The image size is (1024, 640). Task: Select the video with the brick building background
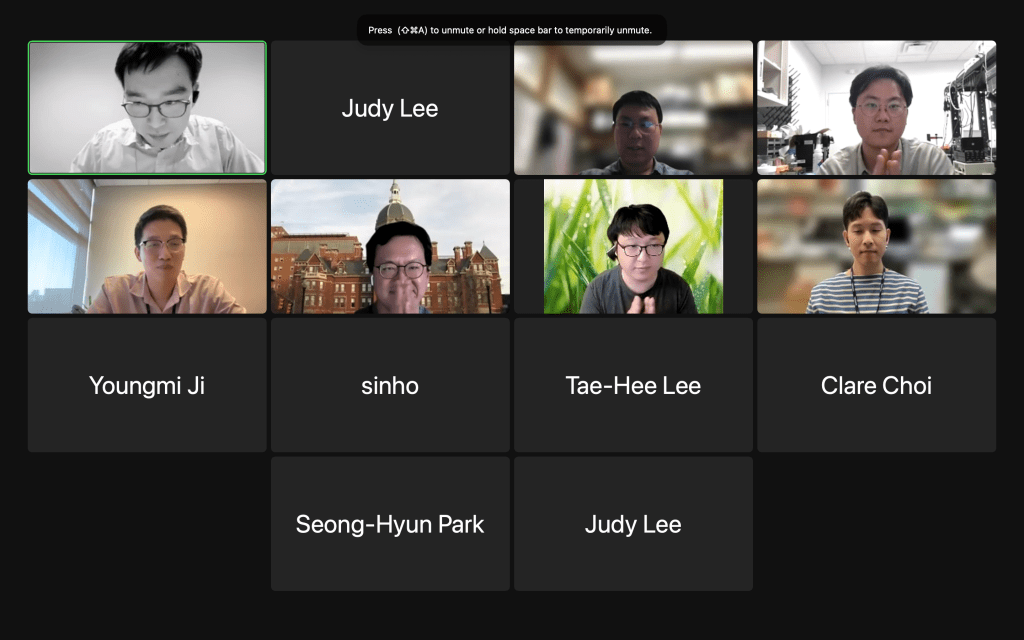coord(390,246)
